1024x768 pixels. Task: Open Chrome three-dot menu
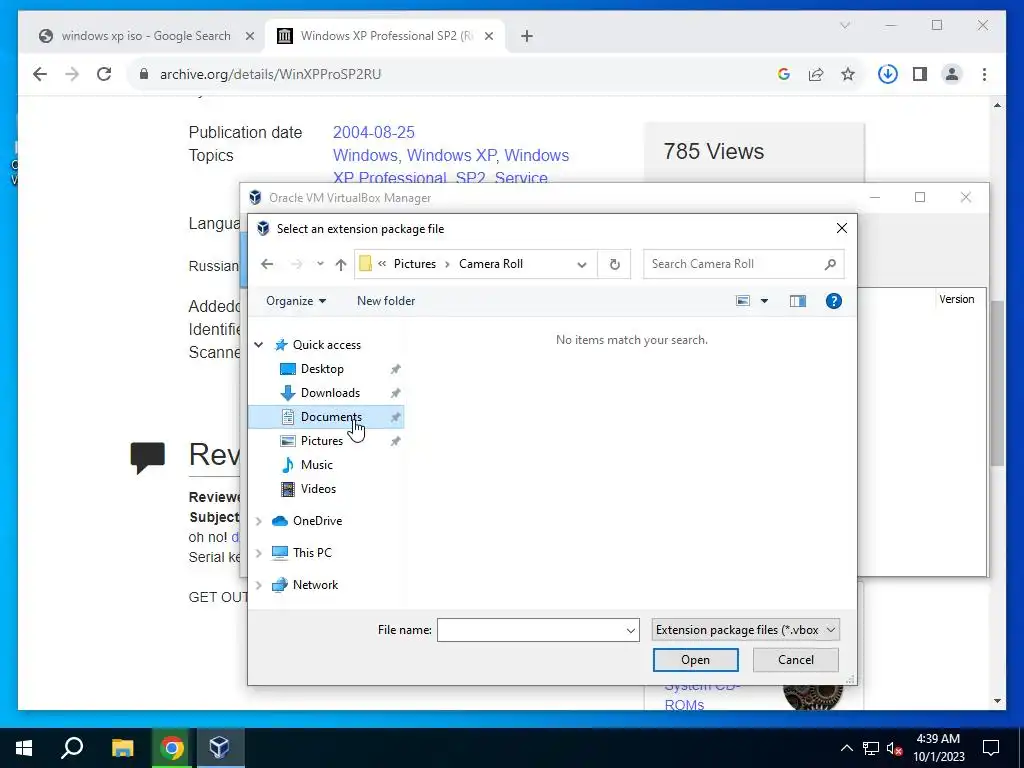(x=984, y=74)
